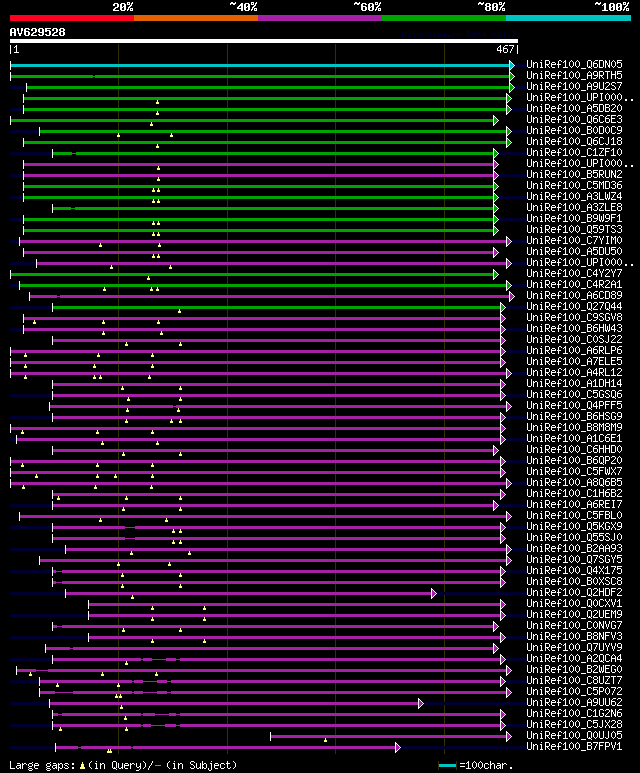Click the UniRef100_Q6CJ18 label
The height and width of the screenshot is (773, 640).
(x=574, y=141)
